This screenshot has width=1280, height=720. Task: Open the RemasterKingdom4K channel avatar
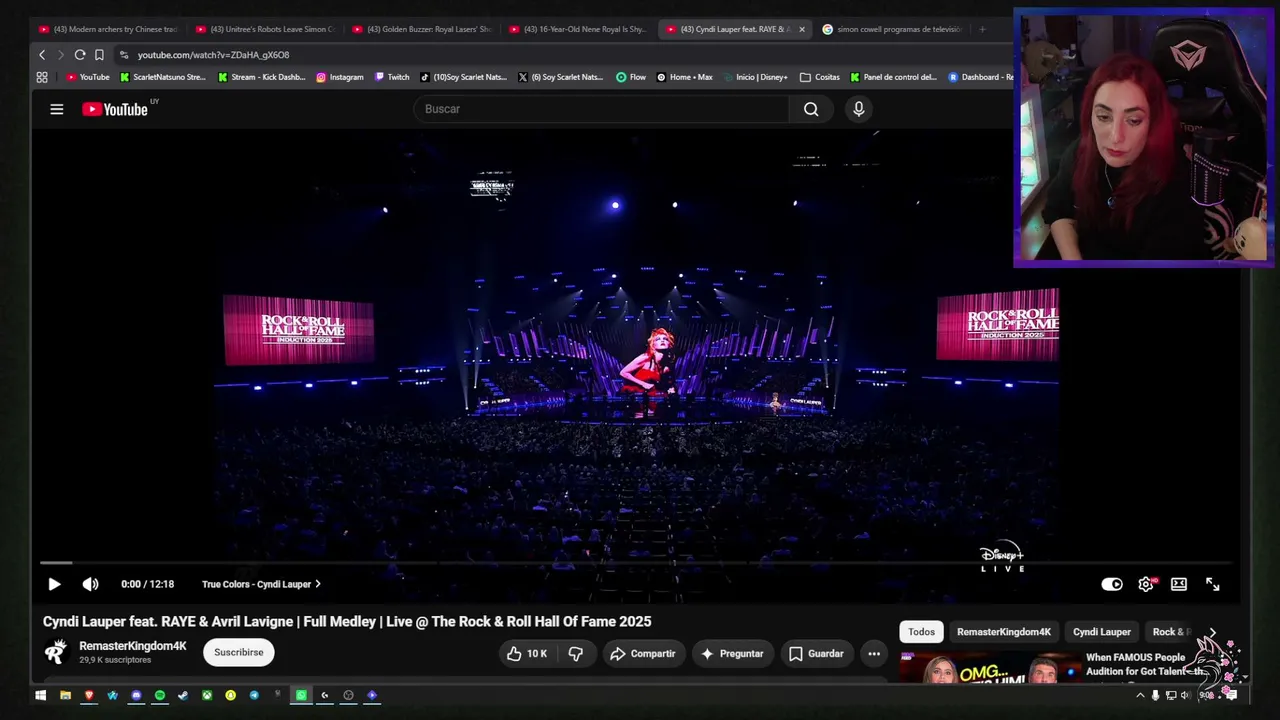click(56, 652)
